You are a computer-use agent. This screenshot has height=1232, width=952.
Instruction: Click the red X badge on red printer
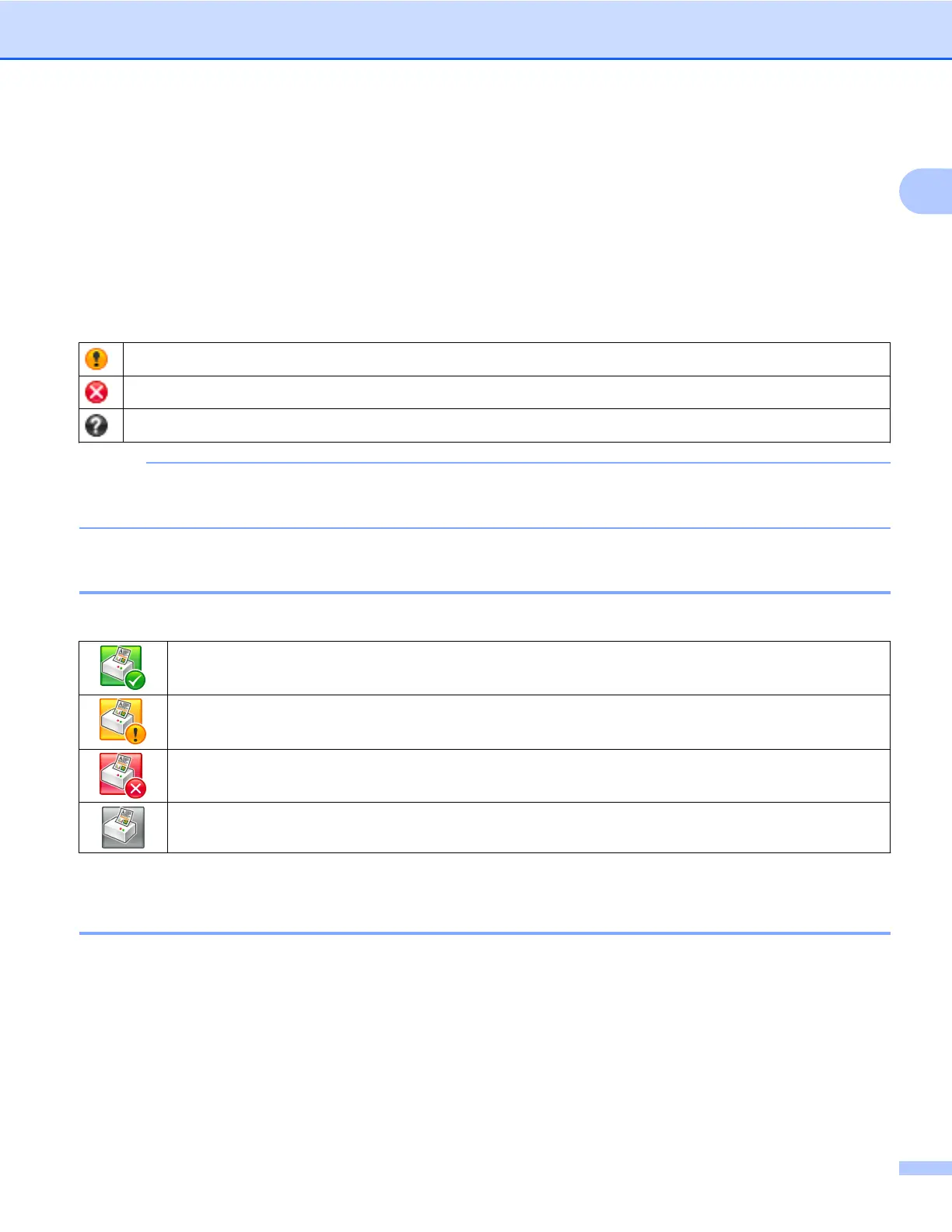coord(135,789)
